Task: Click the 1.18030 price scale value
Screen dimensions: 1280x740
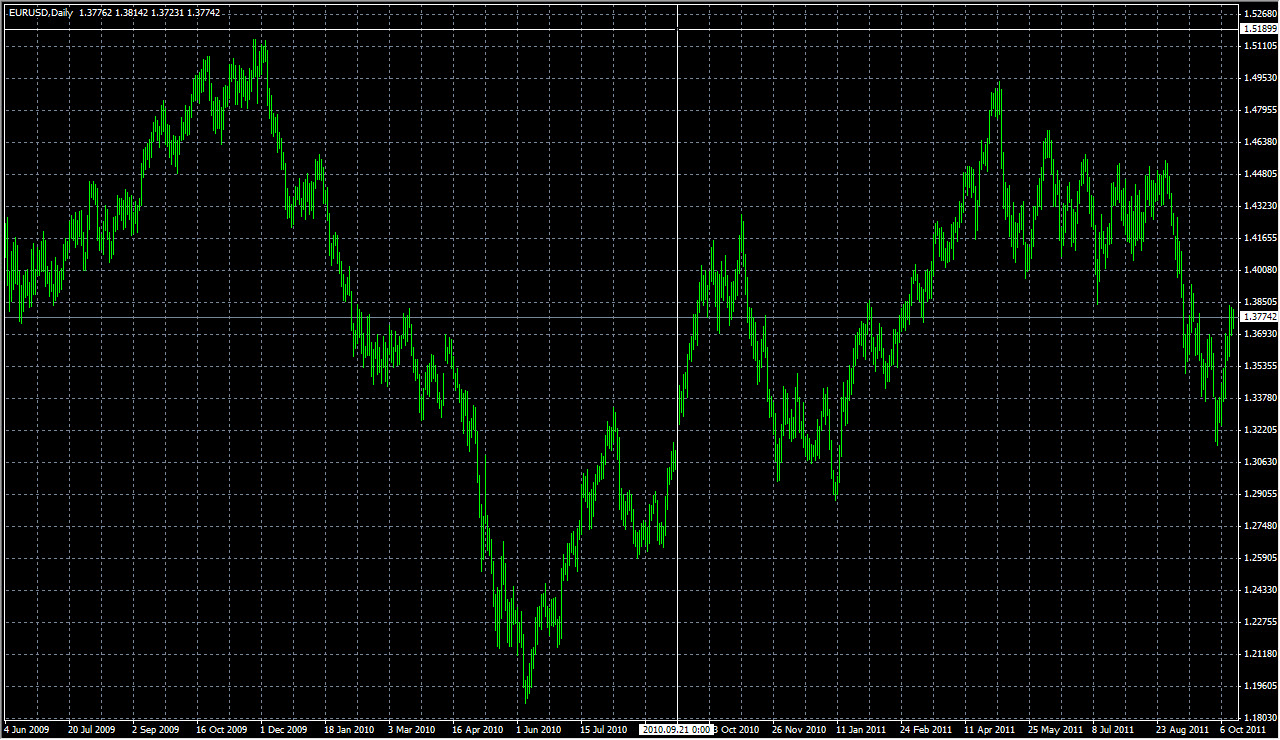Action: click(x=1261, y=718)
